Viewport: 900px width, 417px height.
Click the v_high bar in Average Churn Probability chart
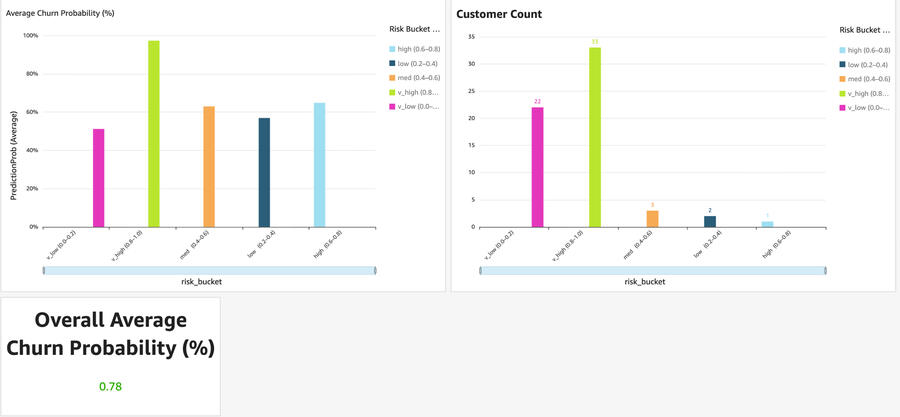coord(154,134)
